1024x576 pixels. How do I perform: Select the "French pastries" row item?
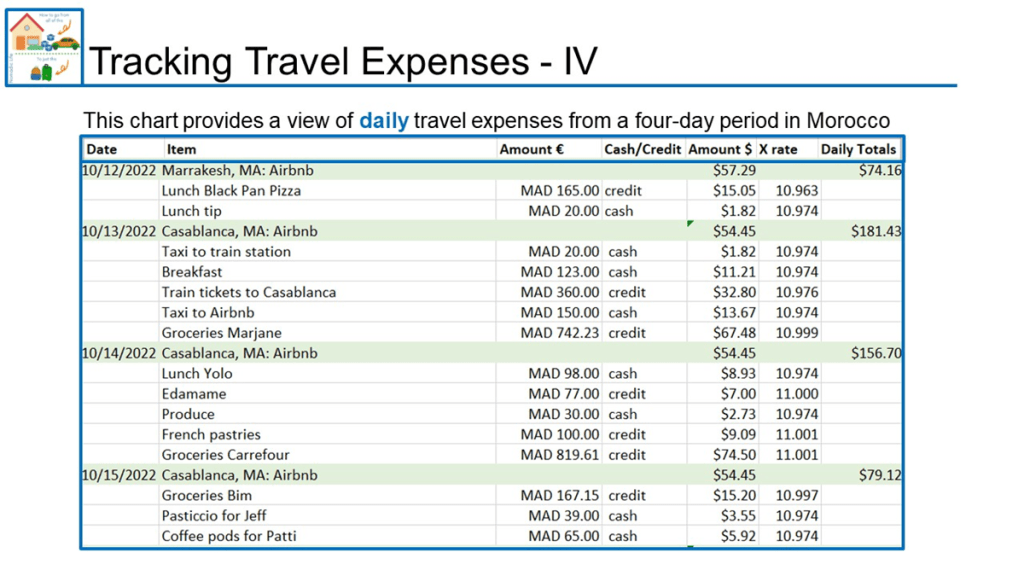[211, 434]
